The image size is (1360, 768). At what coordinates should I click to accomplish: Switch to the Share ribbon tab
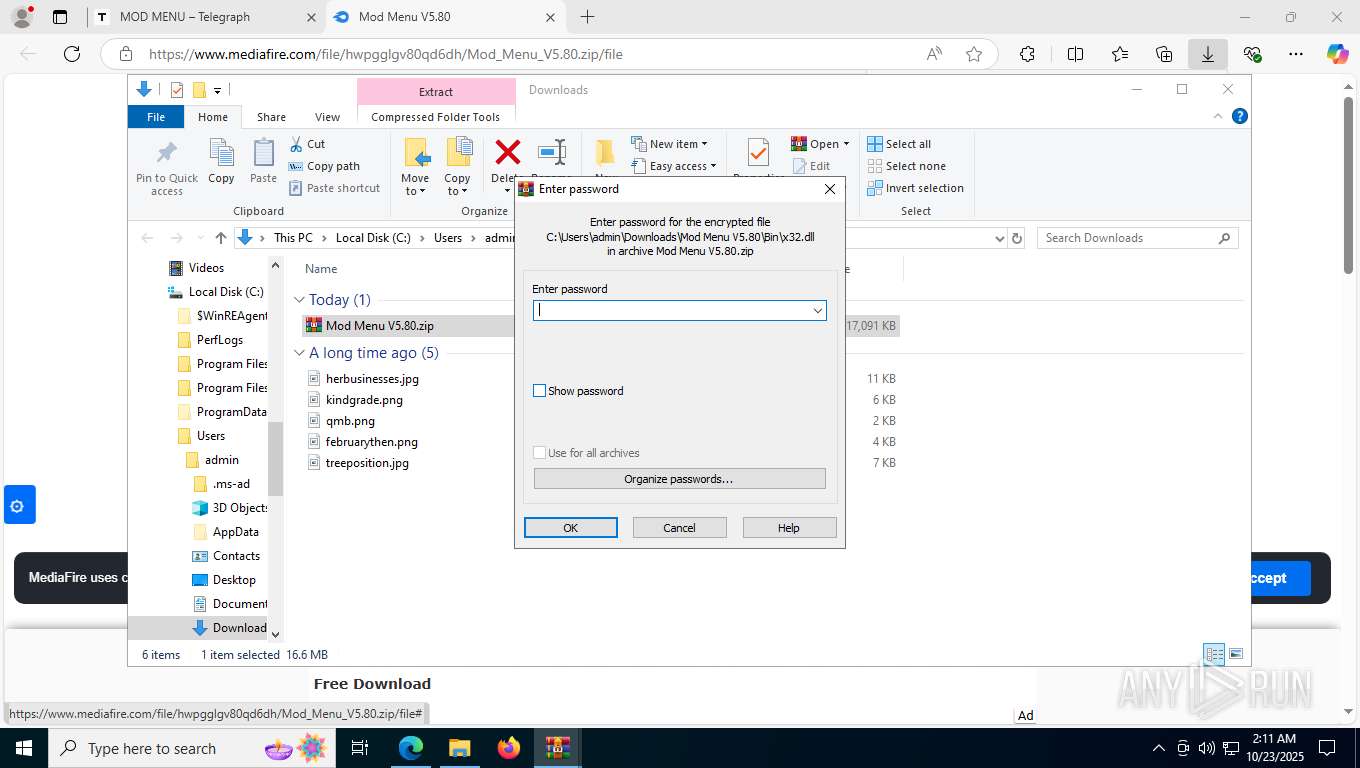[x=271, y=117]
